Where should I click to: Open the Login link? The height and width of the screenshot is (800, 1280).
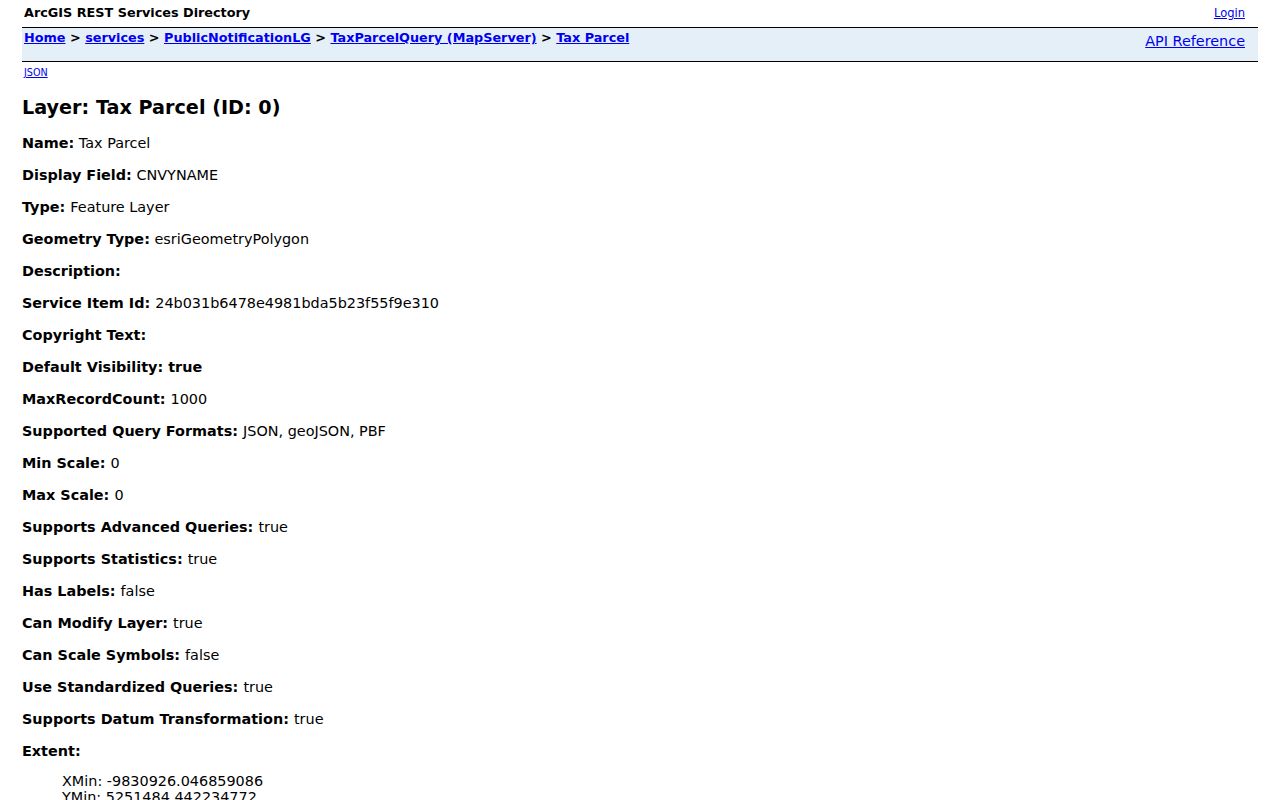[1229, 13]
